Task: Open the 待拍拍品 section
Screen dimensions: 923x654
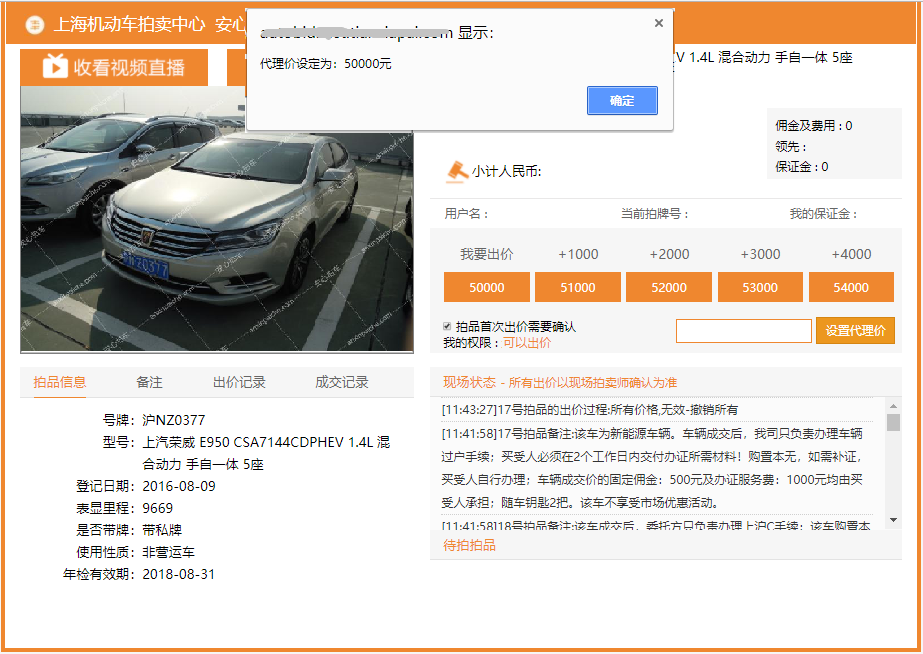Action: (469, 545)
